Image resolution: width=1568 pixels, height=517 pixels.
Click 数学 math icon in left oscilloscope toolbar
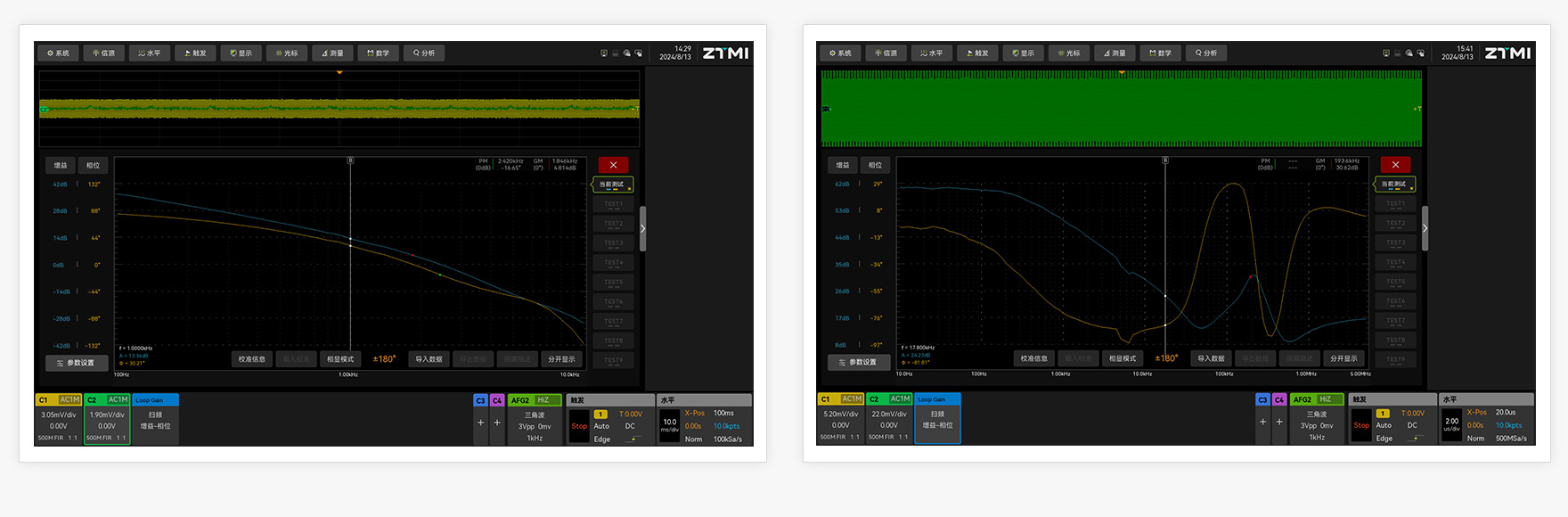point(378,53)
